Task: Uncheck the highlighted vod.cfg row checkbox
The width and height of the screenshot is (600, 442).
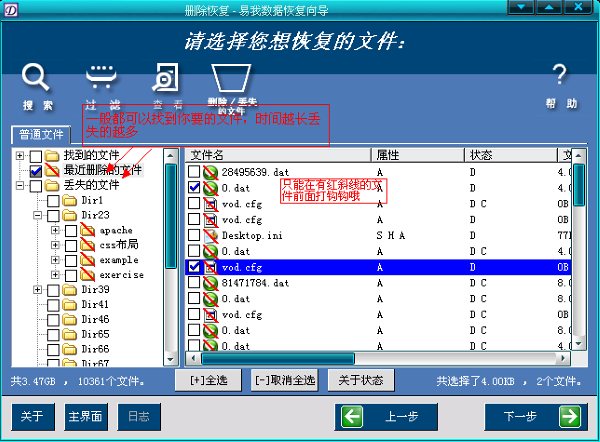Action: tap(194, 266)
